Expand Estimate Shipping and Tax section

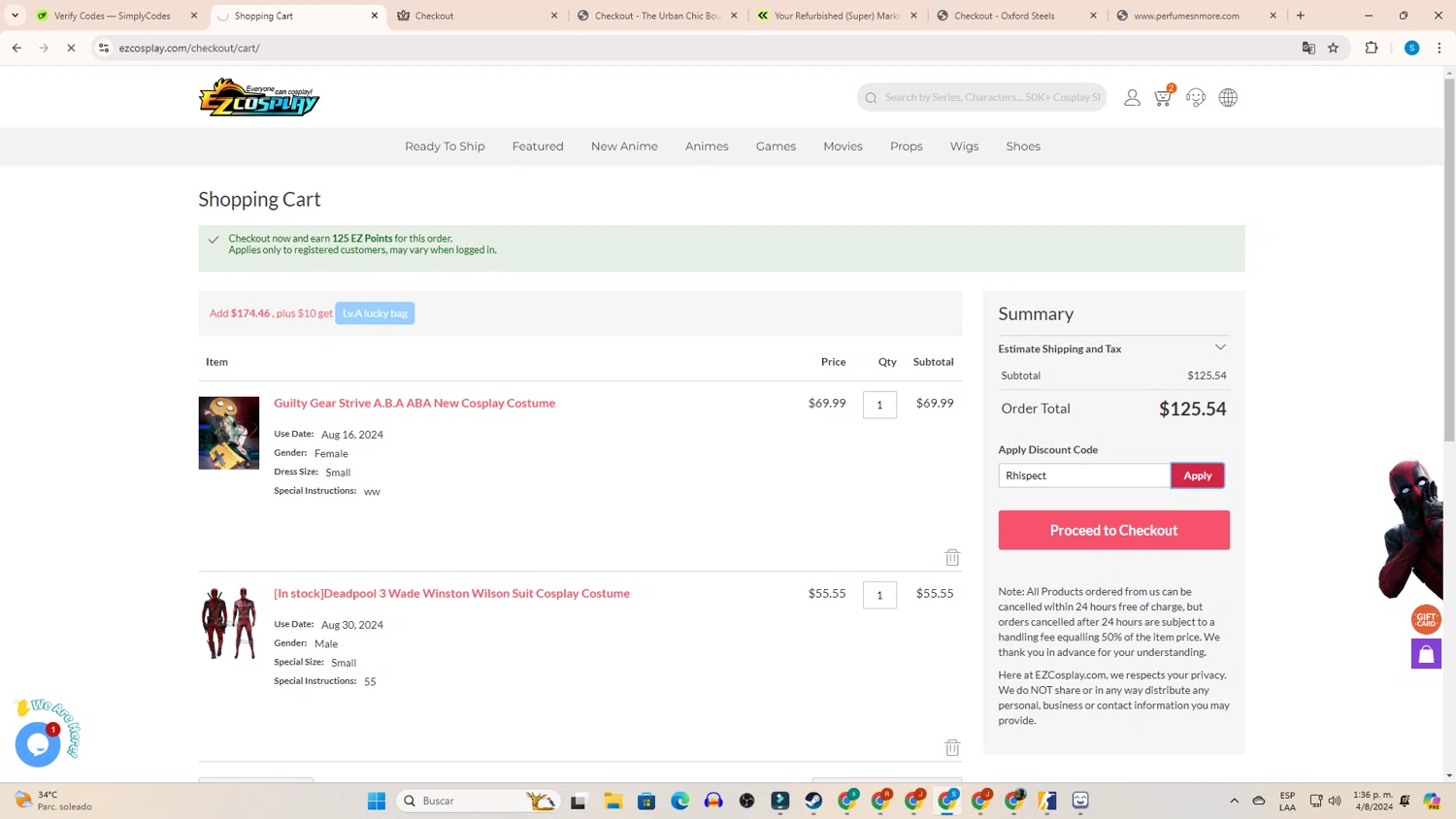coord(1113,348)
